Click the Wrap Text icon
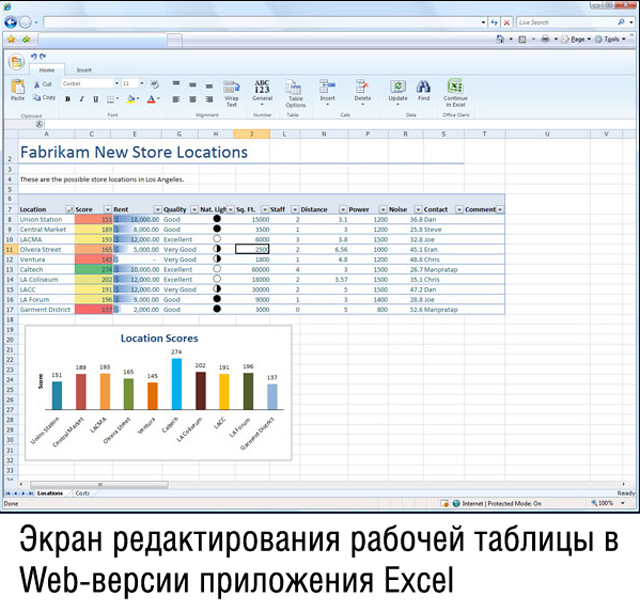 tap(231, 87)
